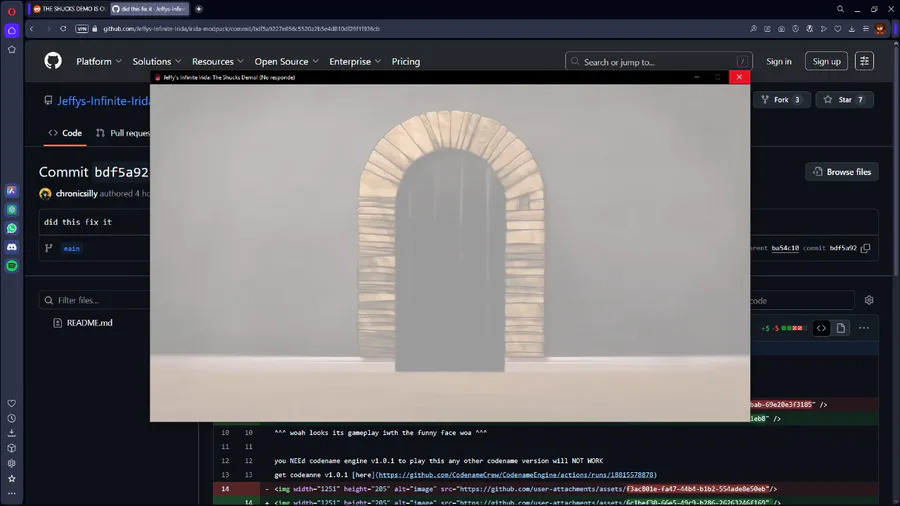Switch to THE SHUCKS DEMO reddit tab

pyautogui.click(x=69, y=9)
